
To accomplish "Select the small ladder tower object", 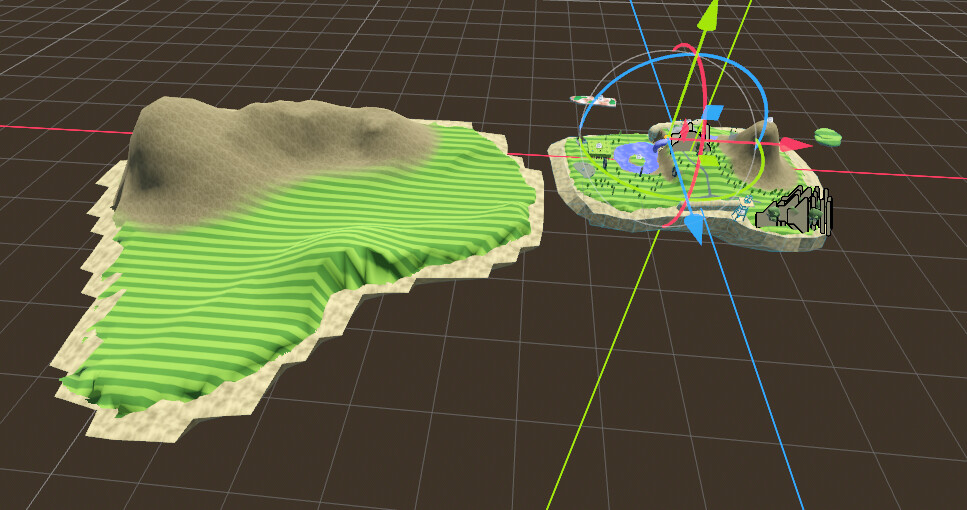I will click(742, 207).
